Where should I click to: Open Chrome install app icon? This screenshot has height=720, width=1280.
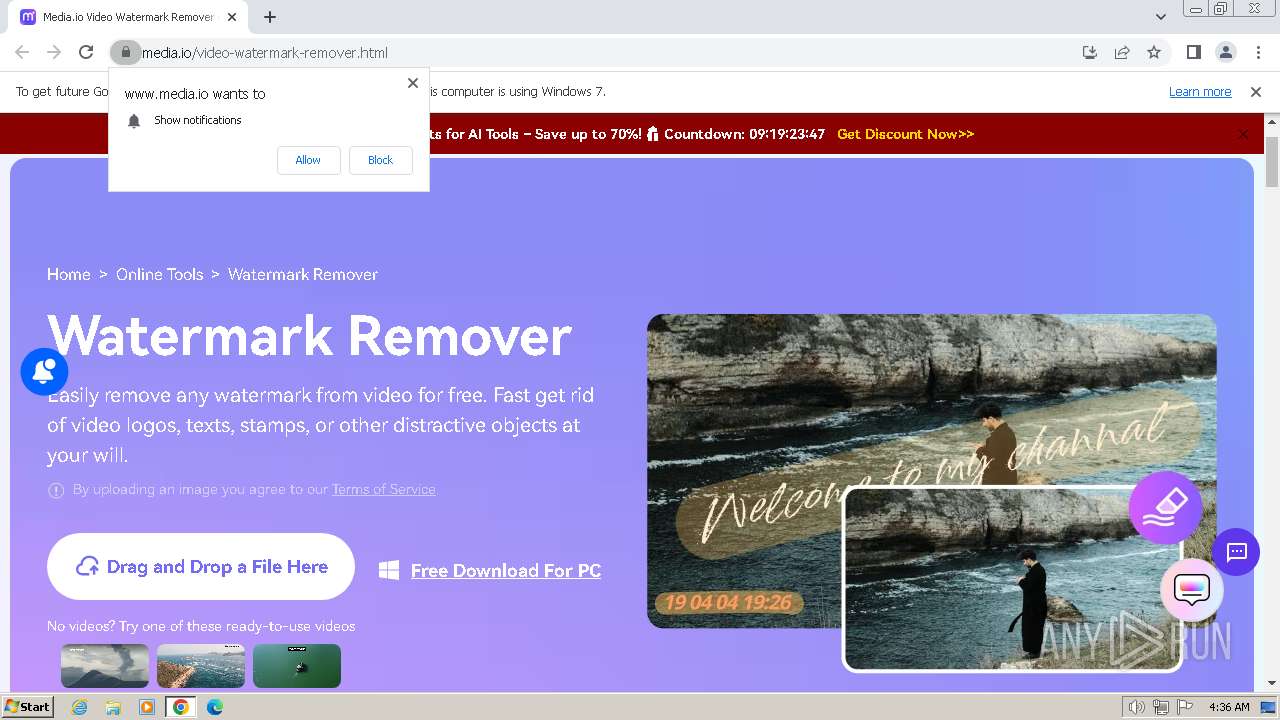[x=1090, y=52]
